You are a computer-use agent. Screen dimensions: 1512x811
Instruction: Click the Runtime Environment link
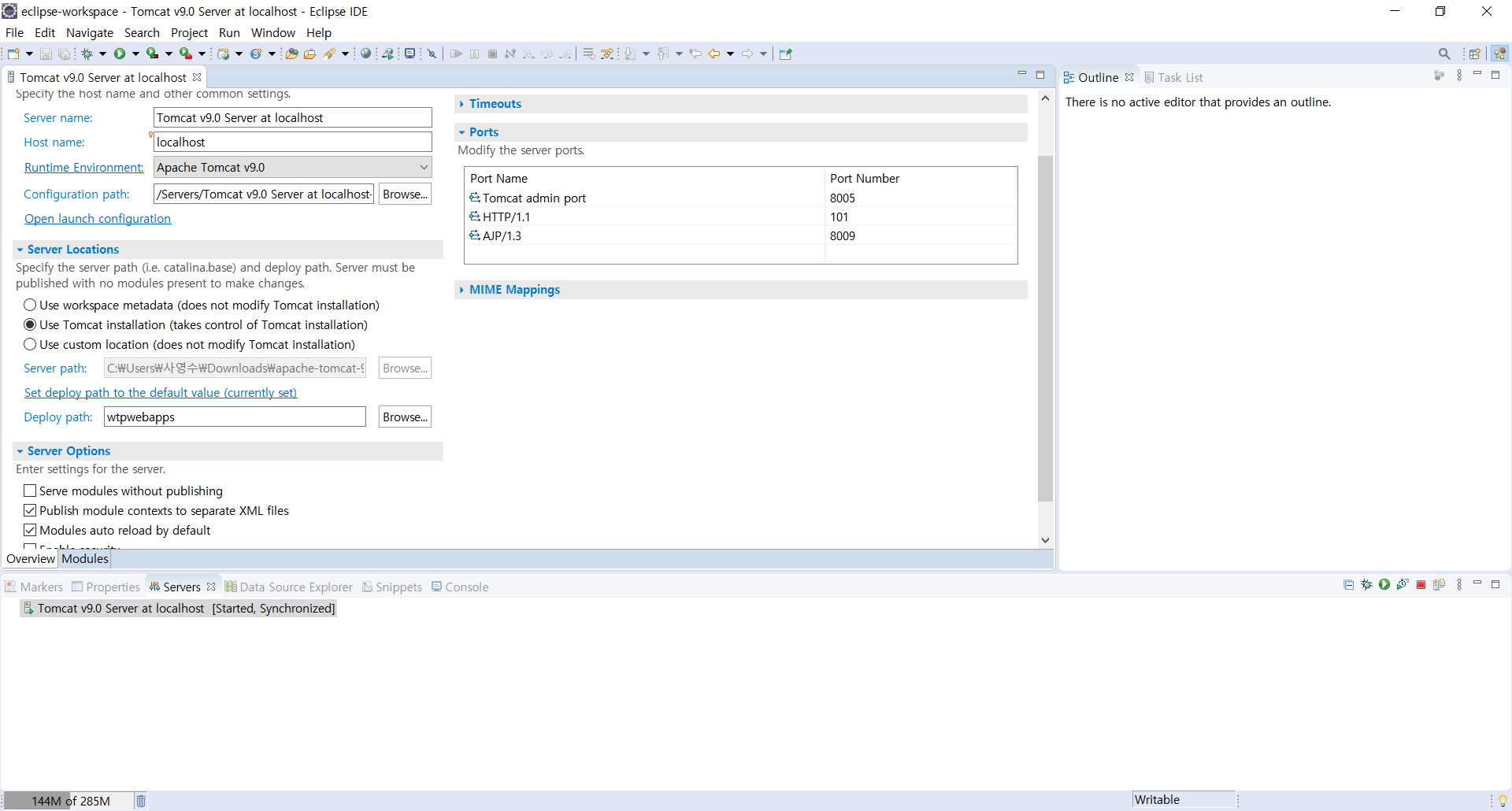point(83,167)
